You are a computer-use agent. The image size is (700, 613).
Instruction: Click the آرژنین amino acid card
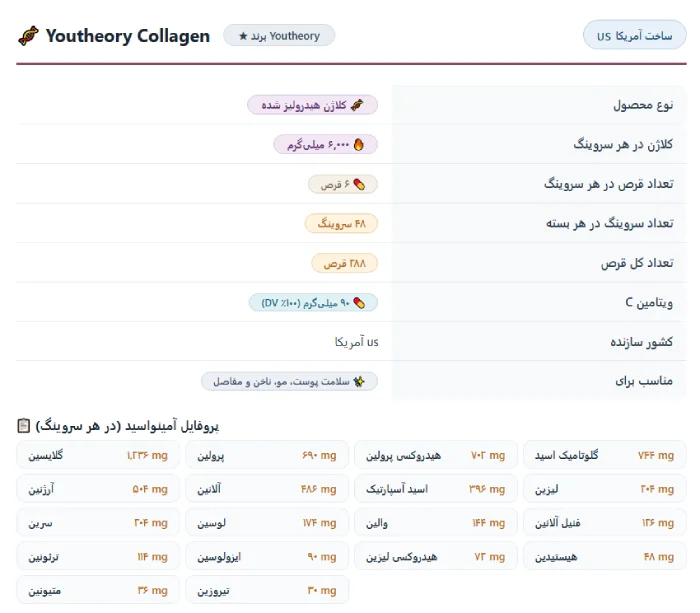[98, 489]
